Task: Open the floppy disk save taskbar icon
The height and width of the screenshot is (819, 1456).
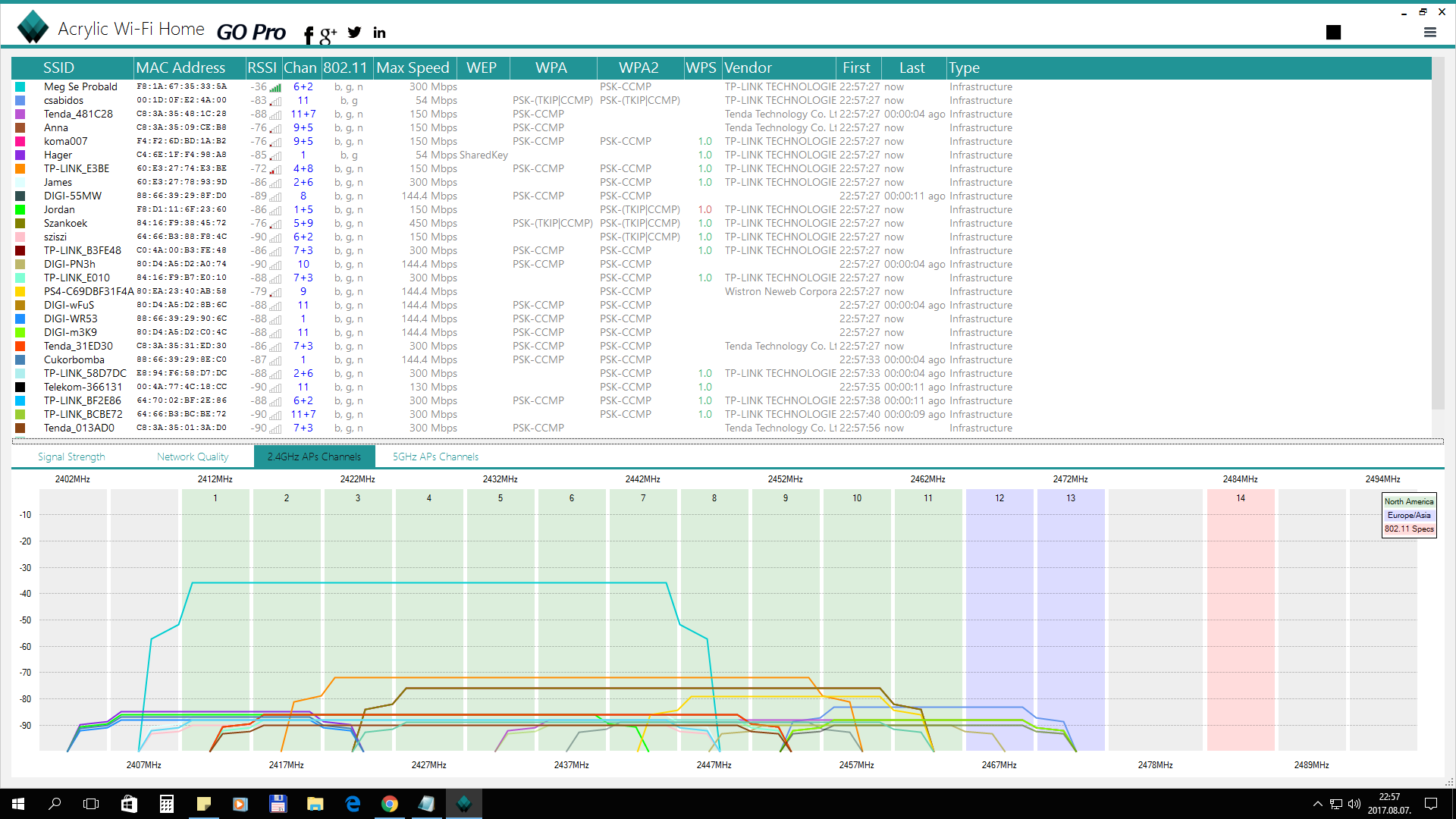Action: 278,804
